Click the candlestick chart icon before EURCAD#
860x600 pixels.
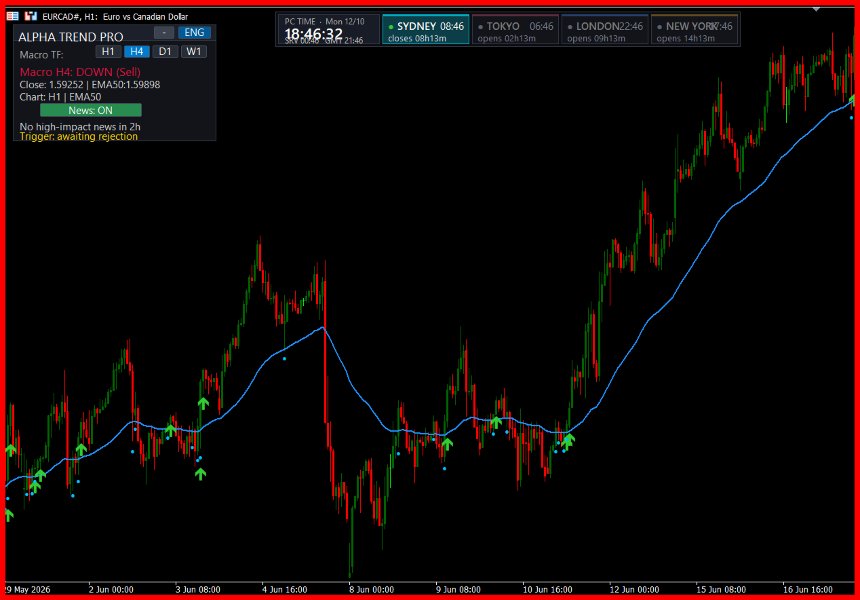tap(31, 16)
